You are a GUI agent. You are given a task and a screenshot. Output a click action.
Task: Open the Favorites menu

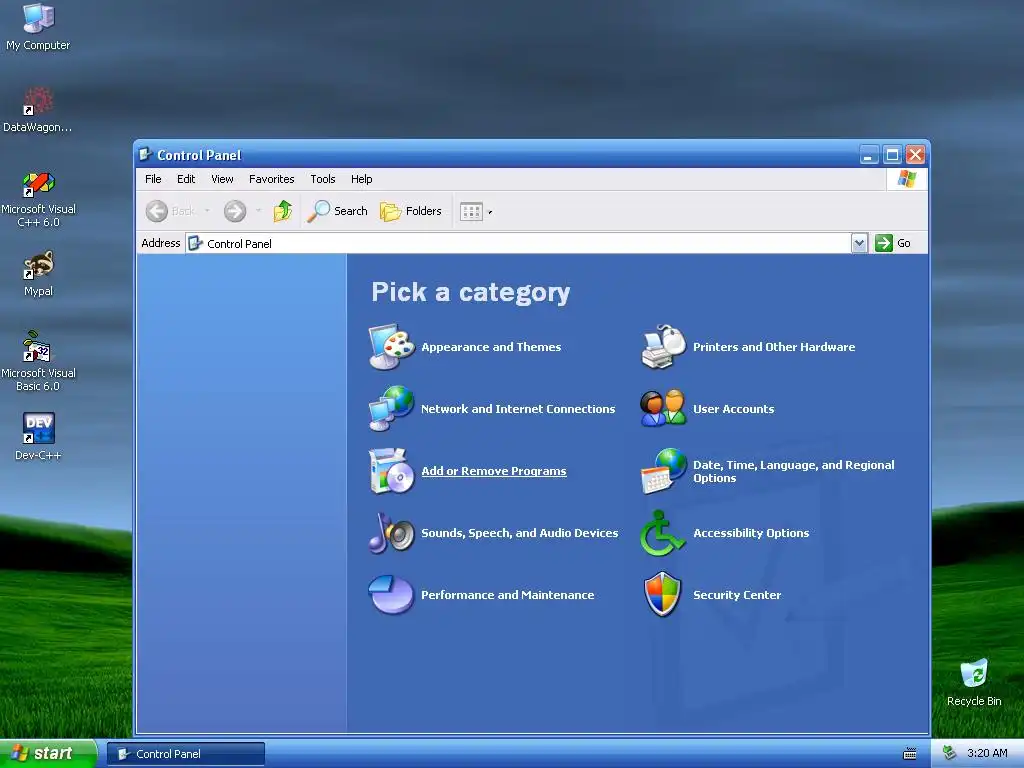click(272, 179)
